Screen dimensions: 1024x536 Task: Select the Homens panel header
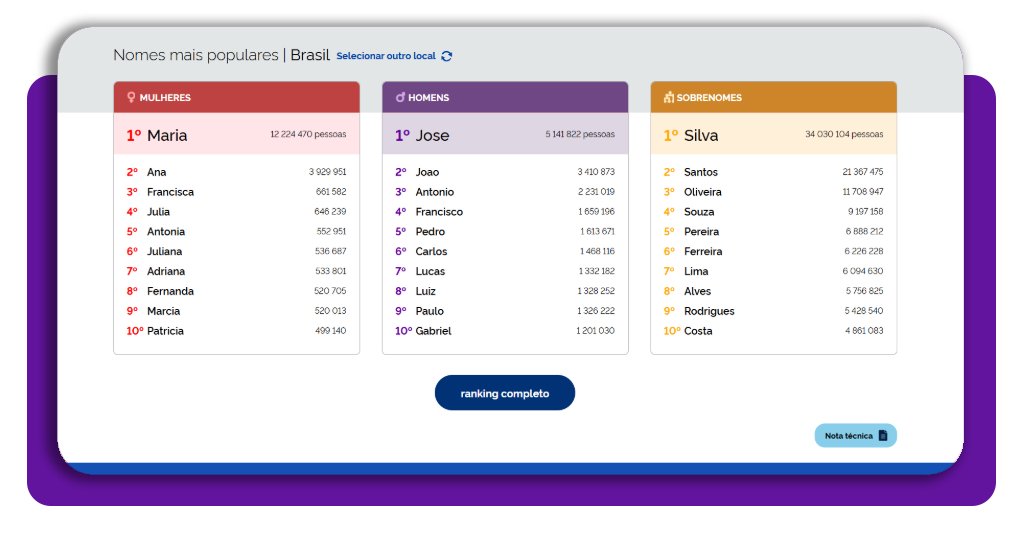(x=505, y=98)
